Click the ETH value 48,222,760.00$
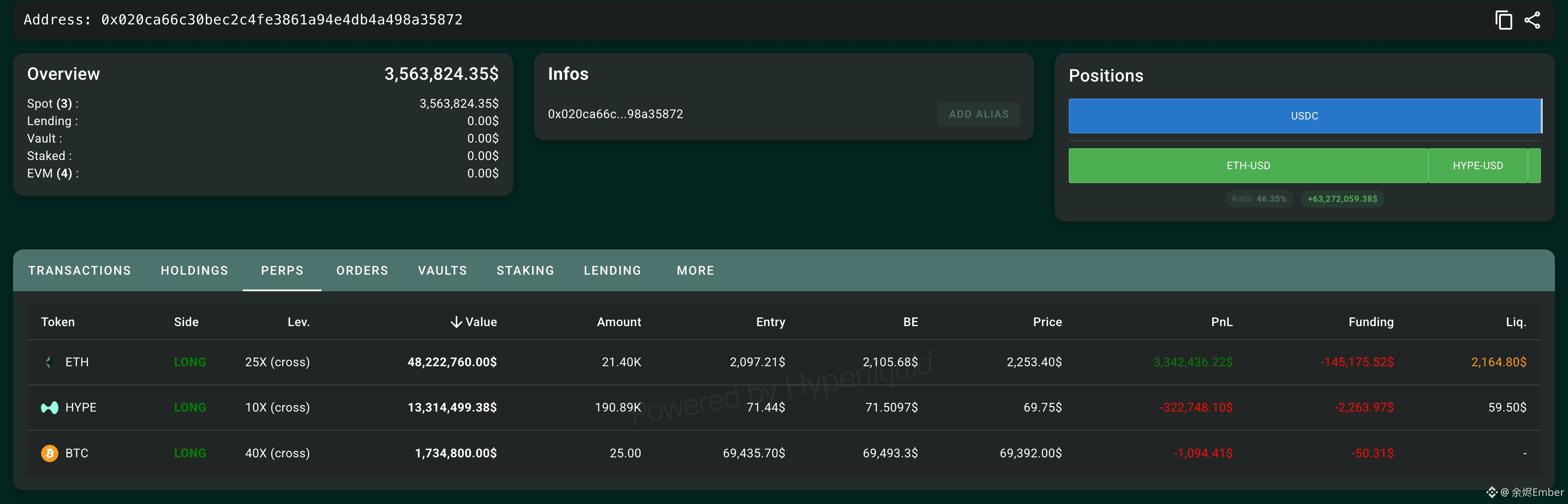The image size is (1568, 504). point(452,362)
